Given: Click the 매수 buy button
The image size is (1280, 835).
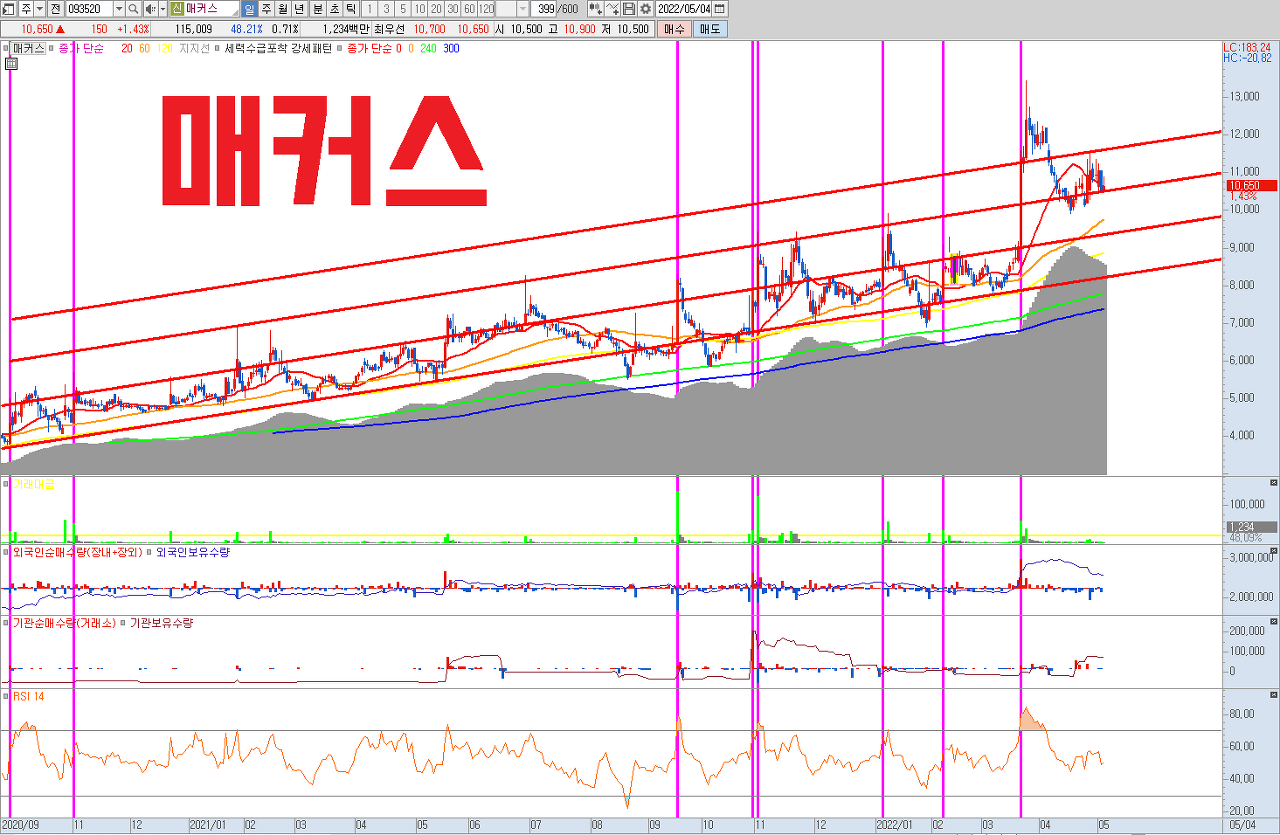Looking at the screenshot, I should [x=674, y=29].
